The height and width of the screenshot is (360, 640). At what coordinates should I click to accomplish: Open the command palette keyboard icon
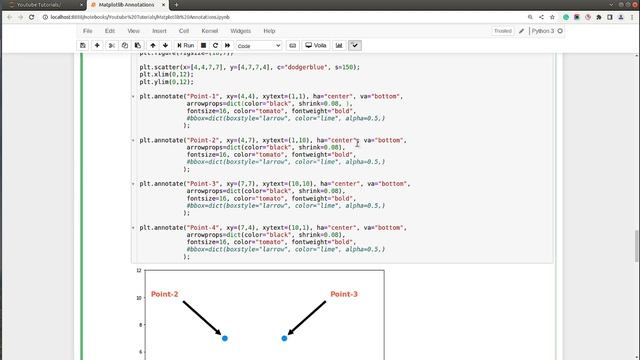(x=293, y=45)
